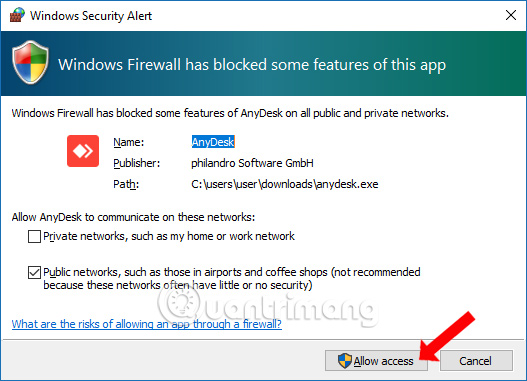Click the shield icon on Allow access button

[x=344, y=361]
